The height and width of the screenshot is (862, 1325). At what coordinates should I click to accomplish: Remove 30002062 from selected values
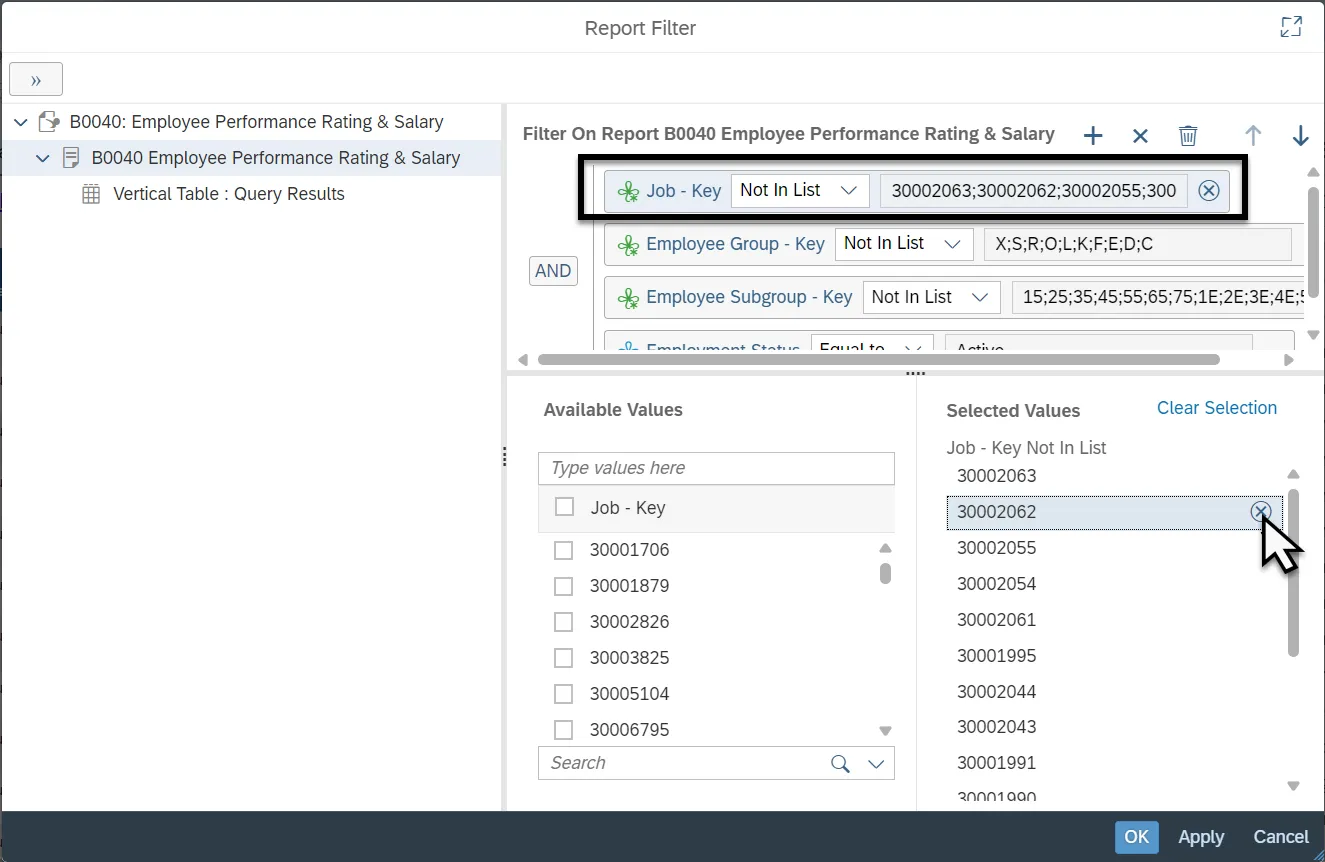tap(1260, 512)
